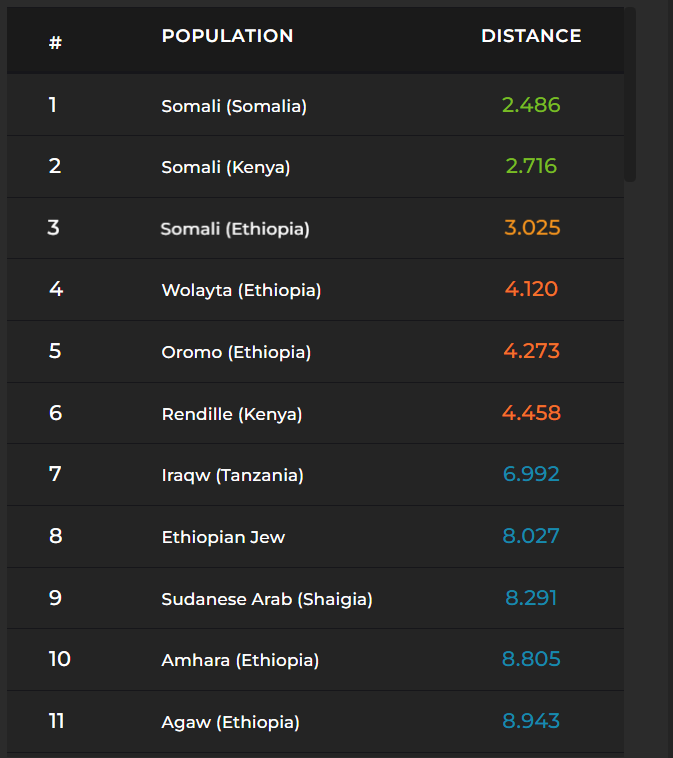
Task: Pick the Rendille (Kenya) entry
Action: coord(231,414)
